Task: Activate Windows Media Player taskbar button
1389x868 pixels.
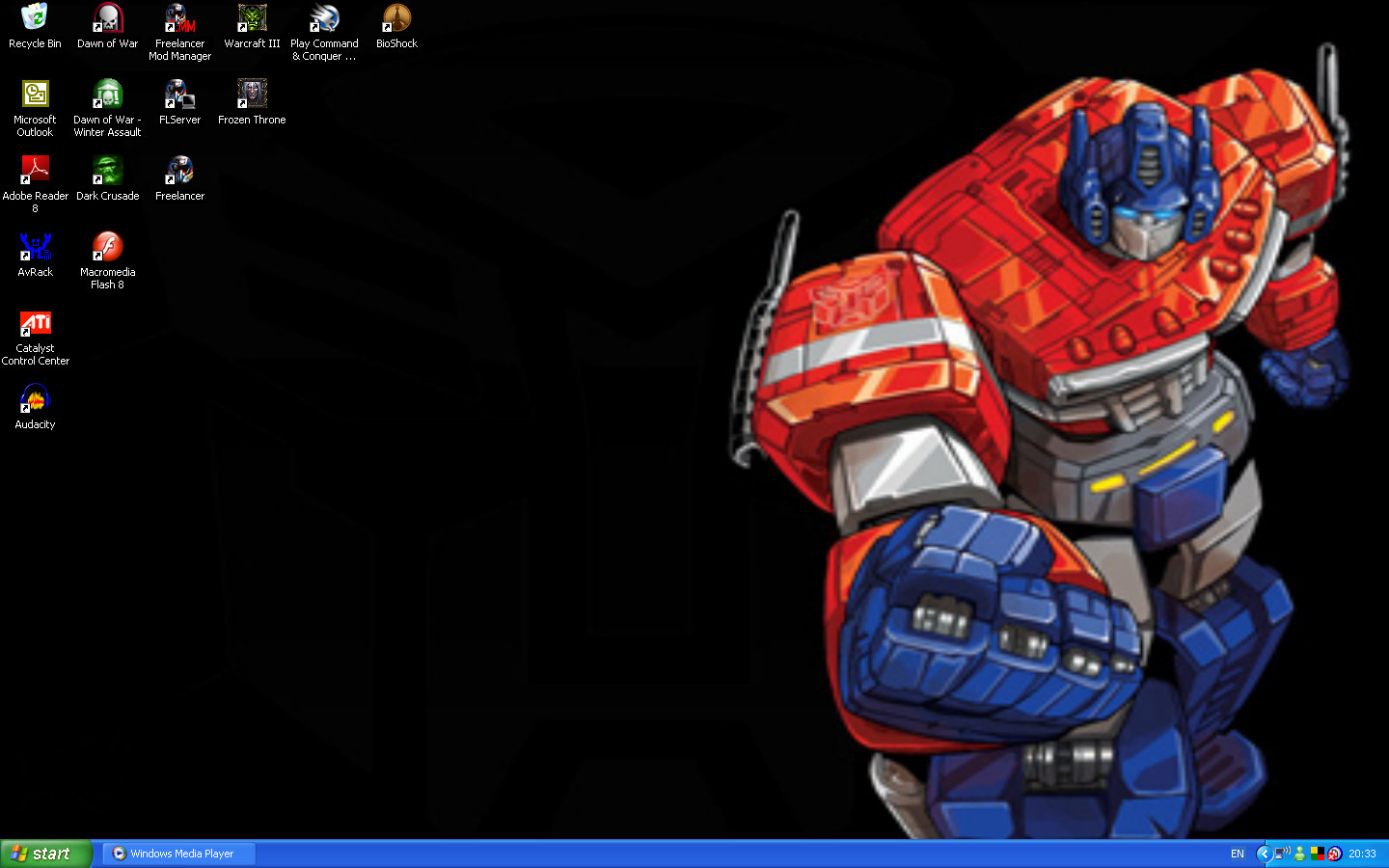Action: [x=179, y=854]
